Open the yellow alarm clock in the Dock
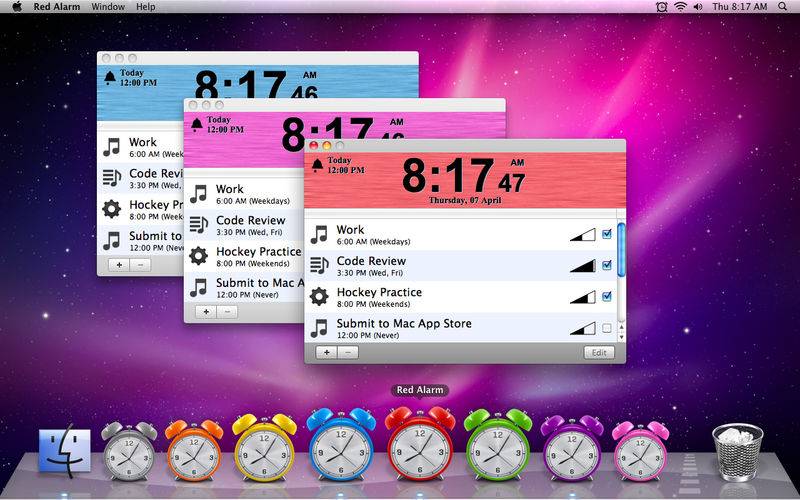The width and height of the screenshot is (800, 500). pos(264,447)
